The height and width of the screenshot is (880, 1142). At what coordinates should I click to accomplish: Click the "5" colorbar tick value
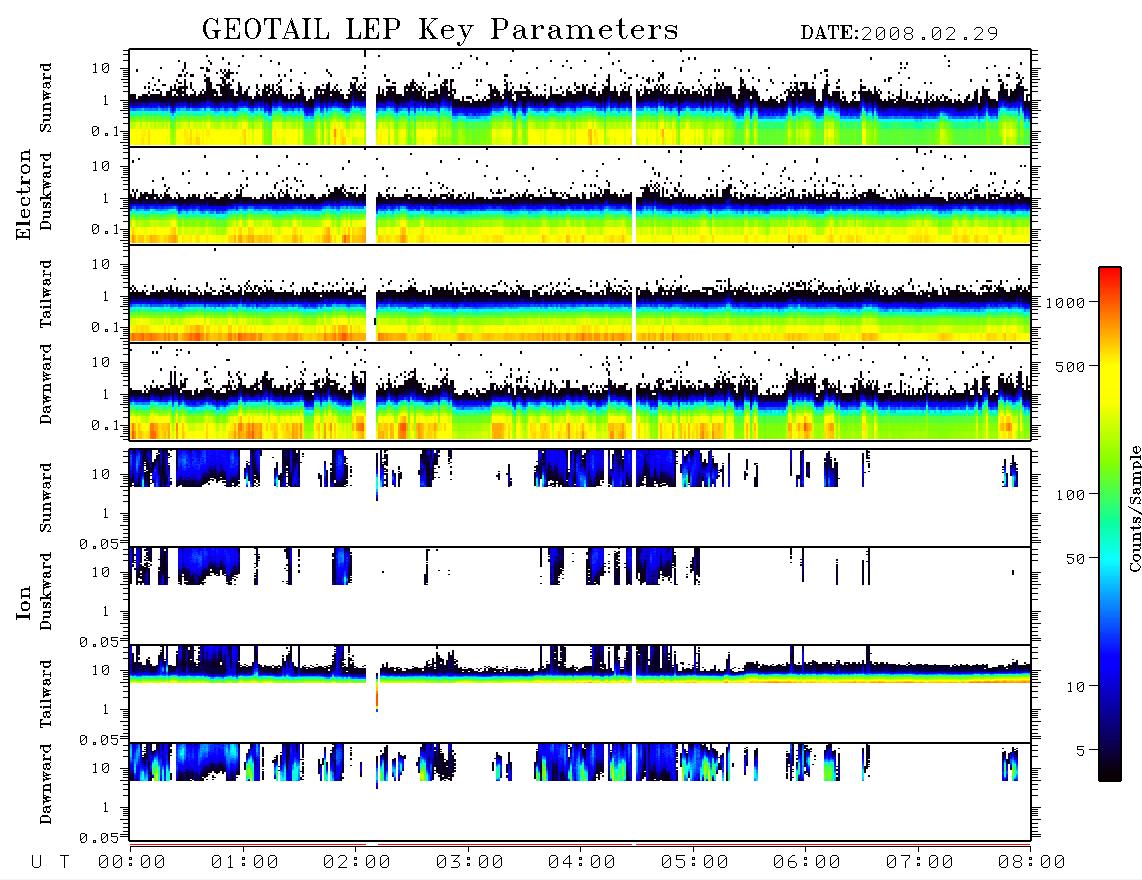click(1080, 751)
